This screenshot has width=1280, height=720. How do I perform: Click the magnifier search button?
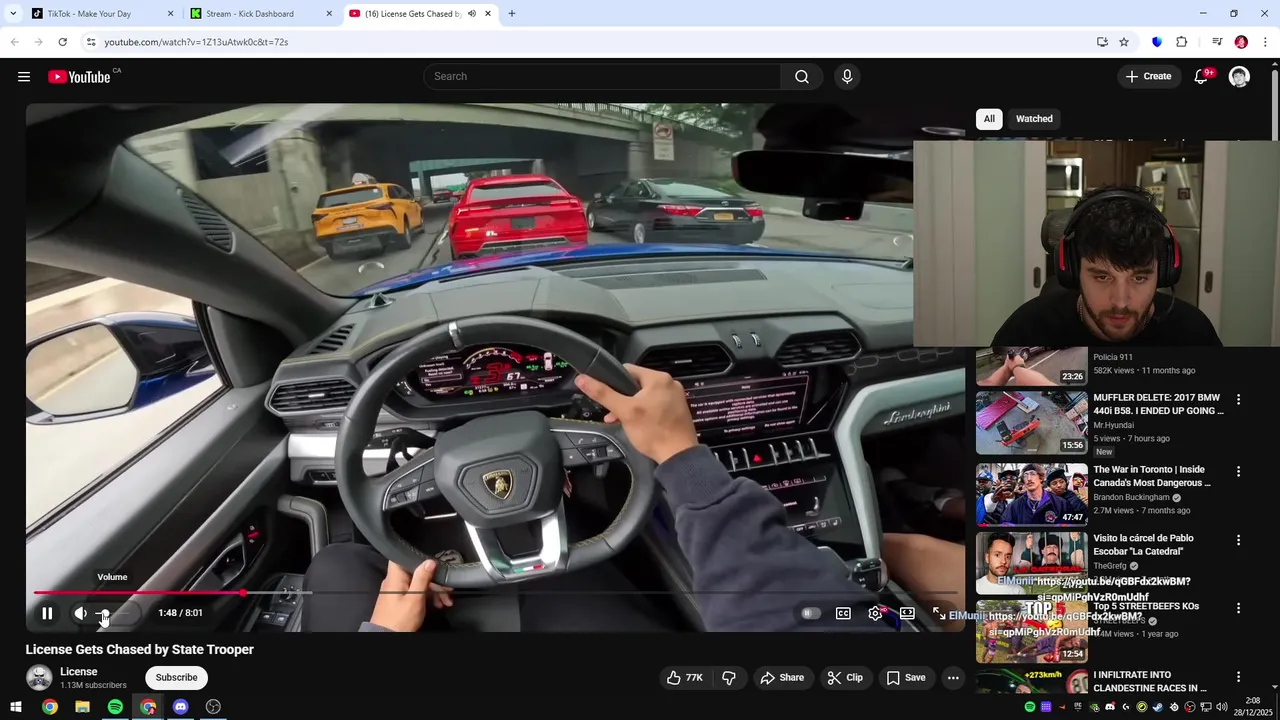coord(802,77)
